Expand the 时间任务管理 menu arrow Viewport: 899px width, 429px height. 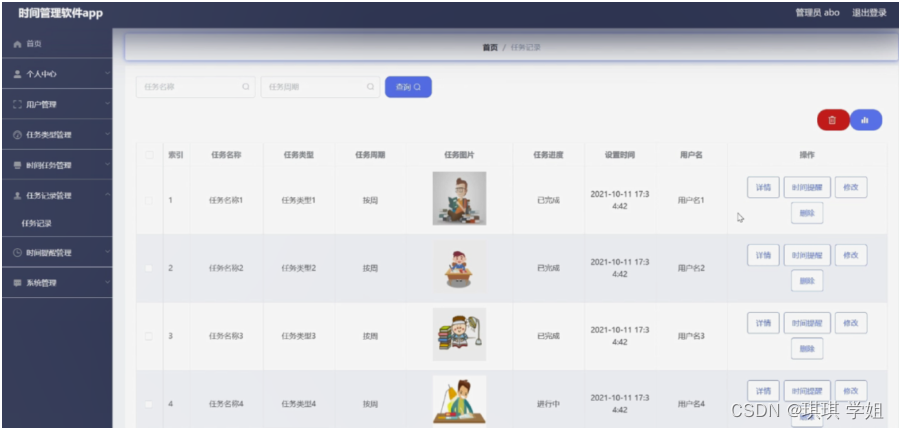coord(107,165)
